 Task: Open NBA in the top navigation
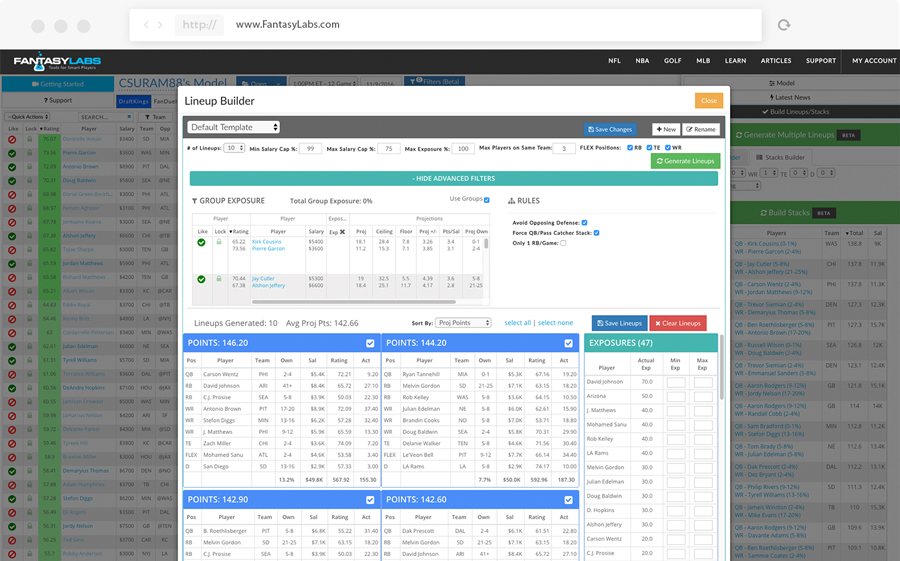[642, 61]
